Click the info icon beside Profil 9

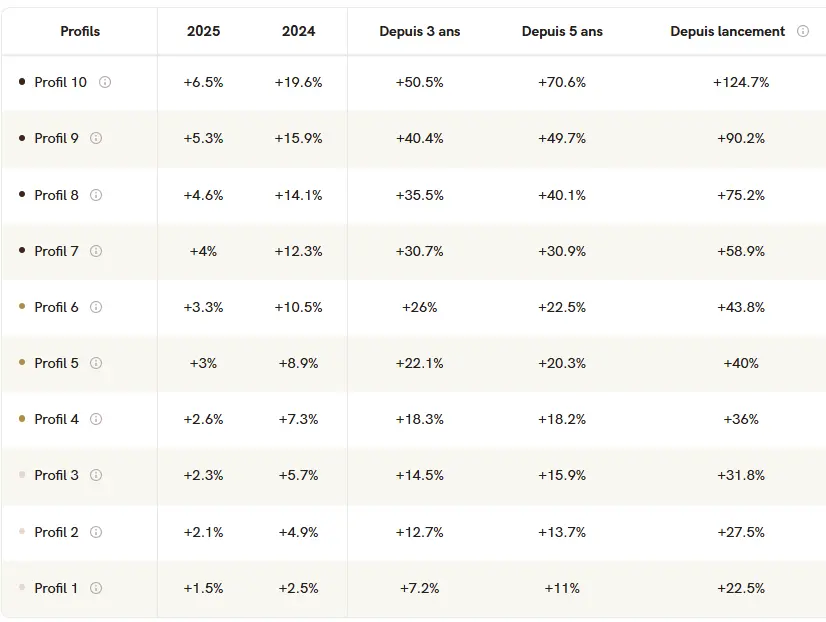point(96,138)
